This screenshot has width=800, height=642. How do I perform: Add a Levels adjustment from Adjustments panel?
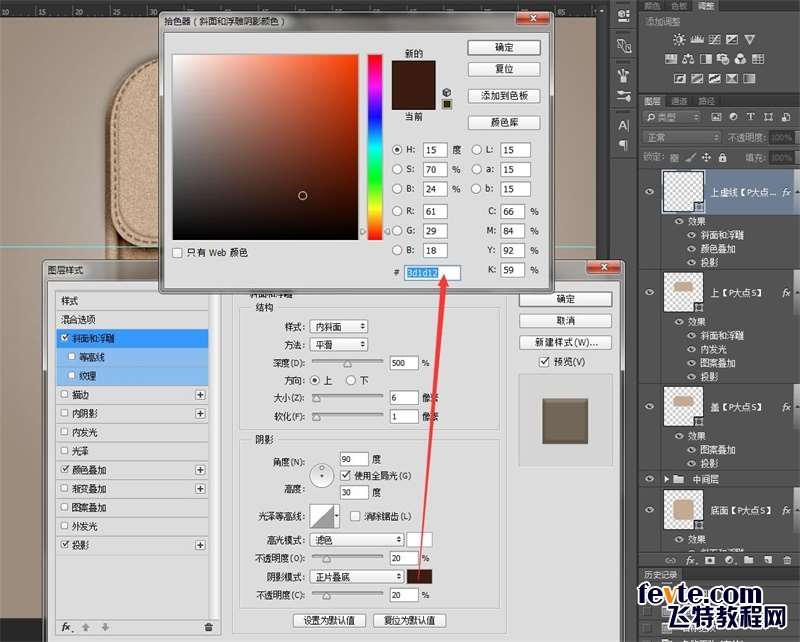697,39
